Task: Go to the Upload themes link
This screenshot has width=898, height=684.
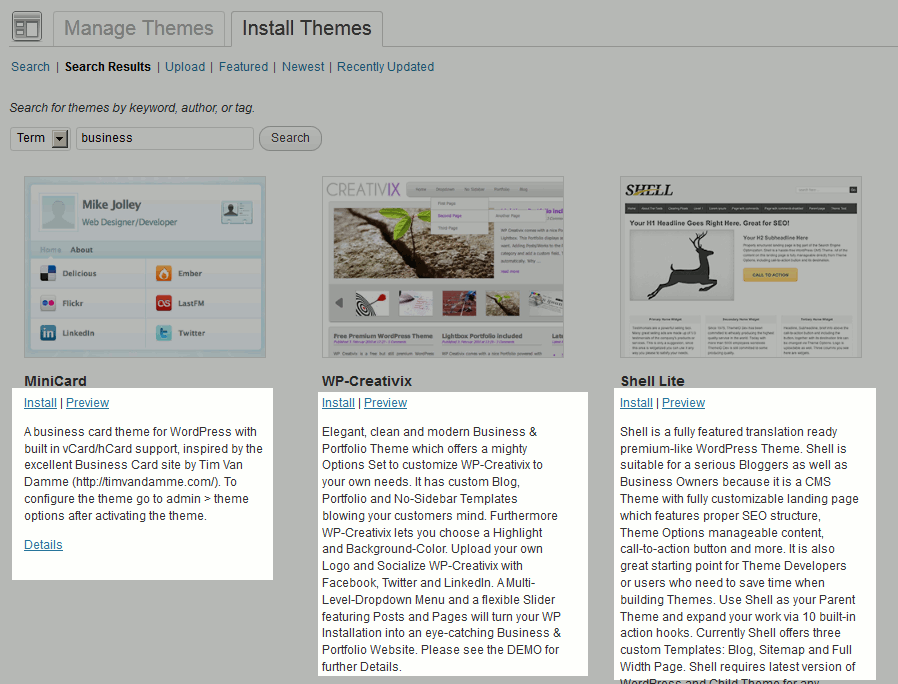Action: pyautogui.click(x=185, y=67)
